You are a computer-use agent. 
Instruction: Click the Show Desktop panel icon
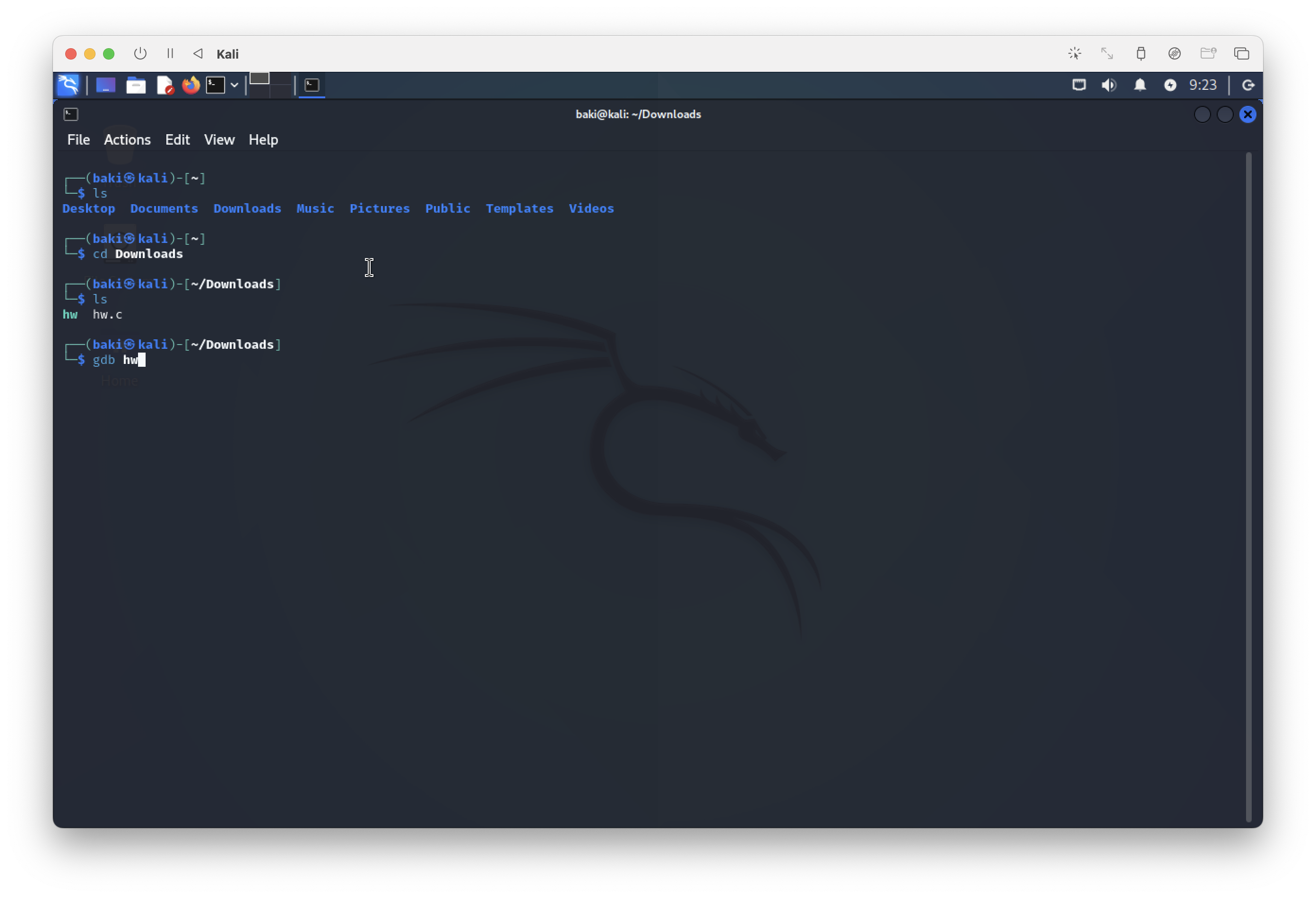pos(106,85)
